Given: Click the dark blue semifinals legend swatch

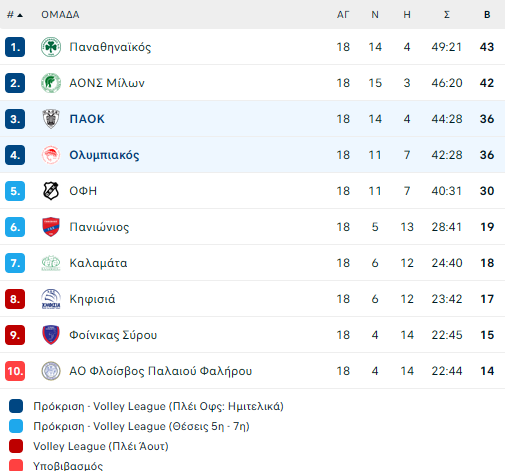Looking at the screenshot, I should [x=16, y=406].
